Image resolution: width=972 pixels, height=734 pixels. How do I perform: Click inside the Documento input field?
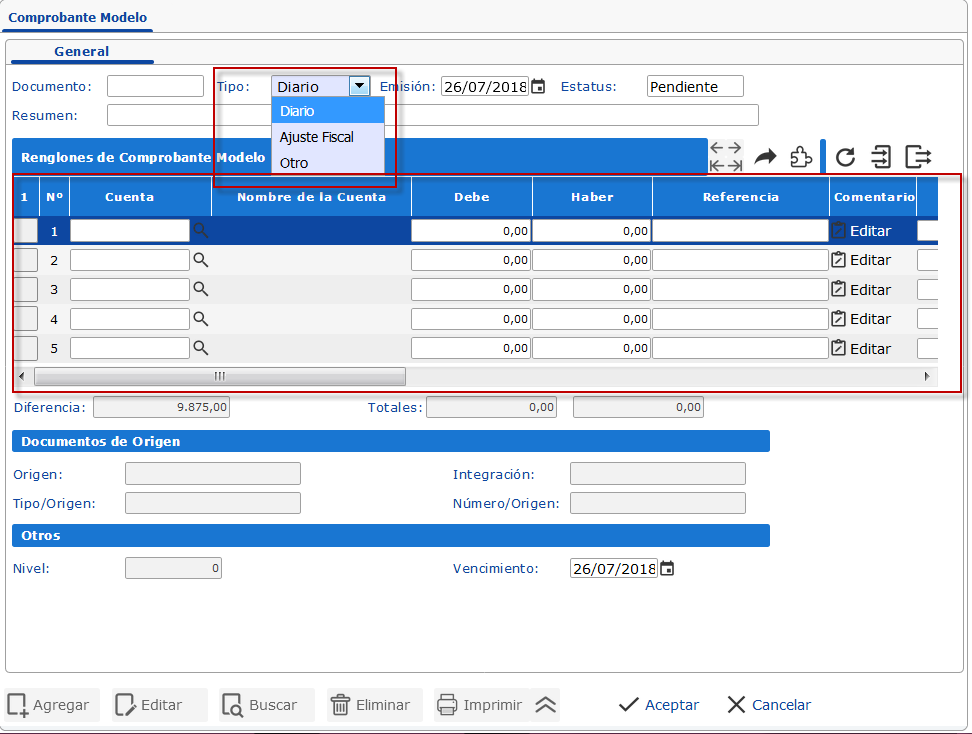coord(154,86)
